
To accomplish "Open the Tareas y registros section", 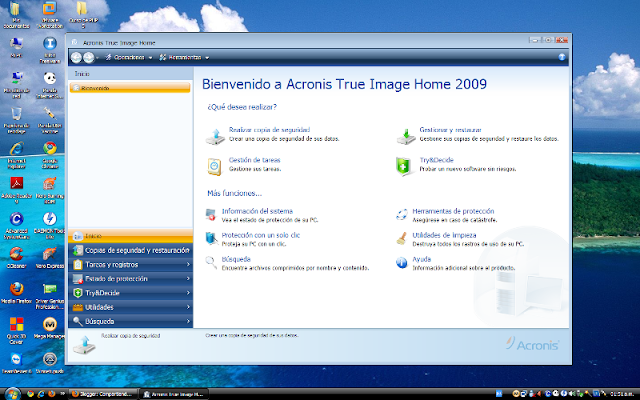I will click(x=131, y=264).
